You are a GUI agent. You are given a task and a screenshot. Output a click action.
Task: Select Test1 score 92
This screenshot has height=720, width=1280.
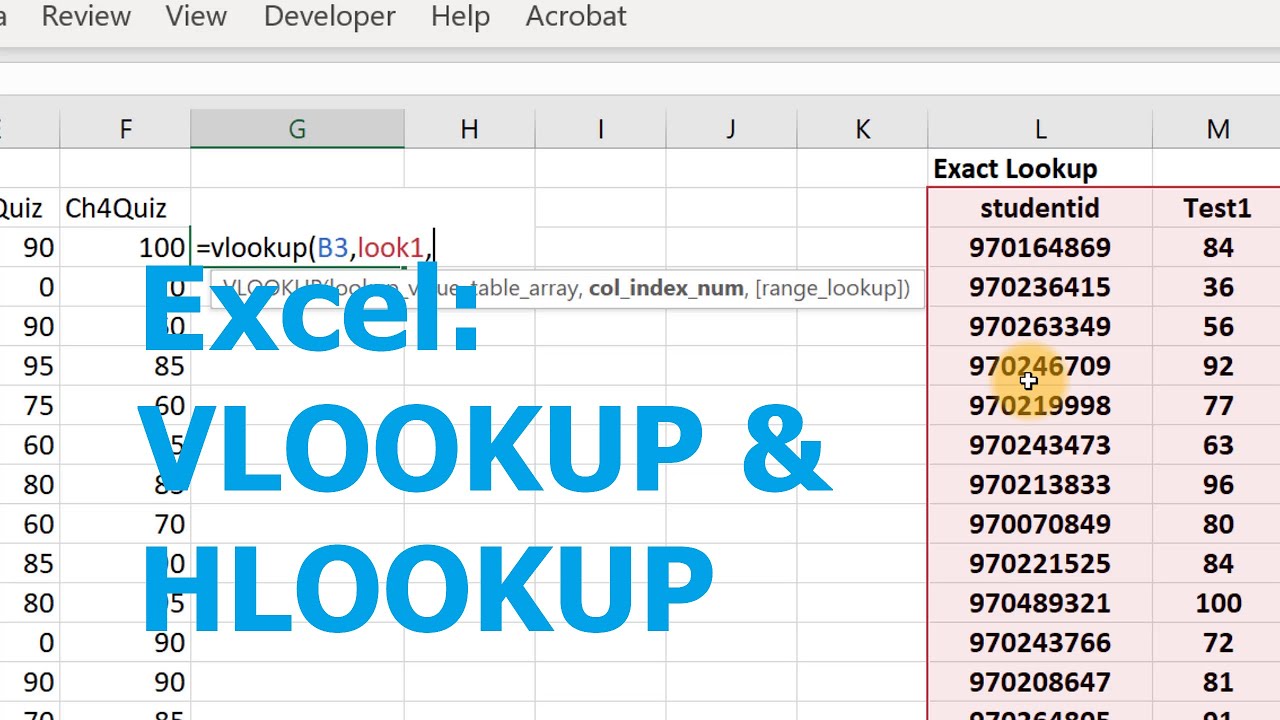point(1217,366)
